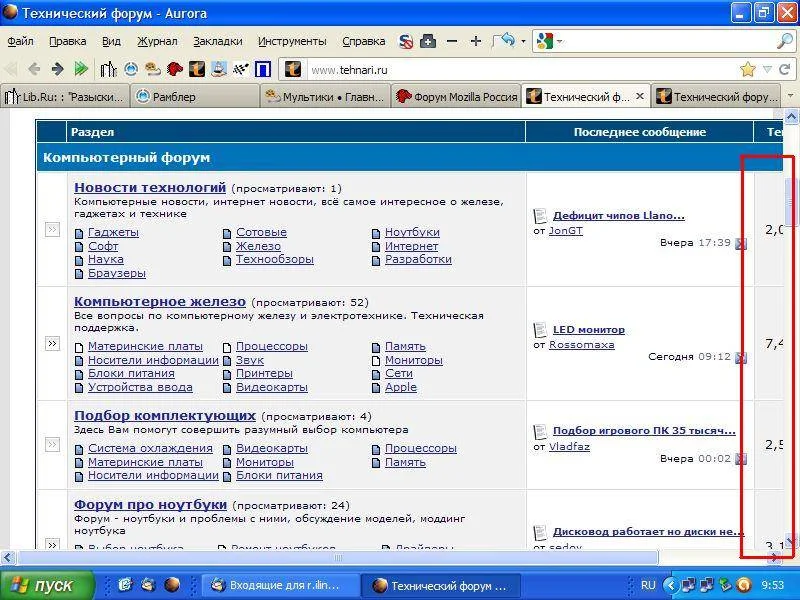Viewport: 800px width, 600px height.
Task: Click the undo arrow icon in menu bar
Action: (505, 41)
